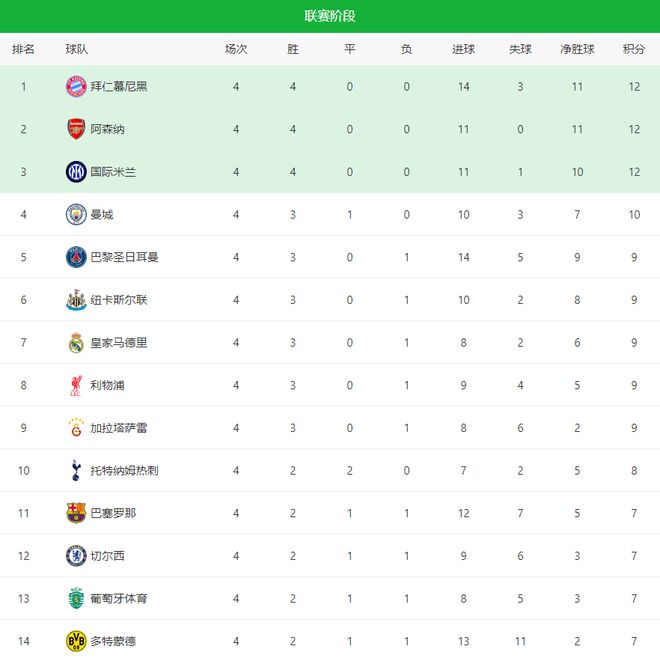This screenshot has height=661, width=660.
Task: Click the Manchester City club badge
Action: click(x=76, y=214)
